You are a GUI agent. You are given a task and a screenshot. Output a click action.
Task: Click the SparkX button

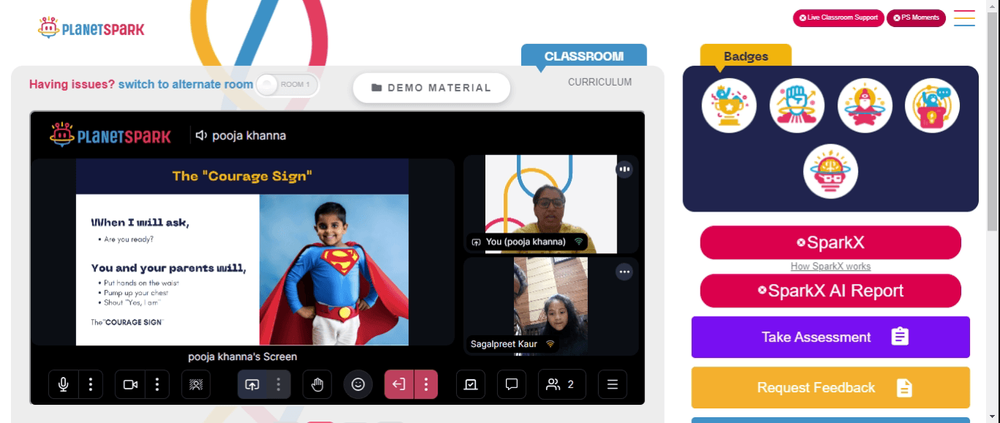coord(830,242)
